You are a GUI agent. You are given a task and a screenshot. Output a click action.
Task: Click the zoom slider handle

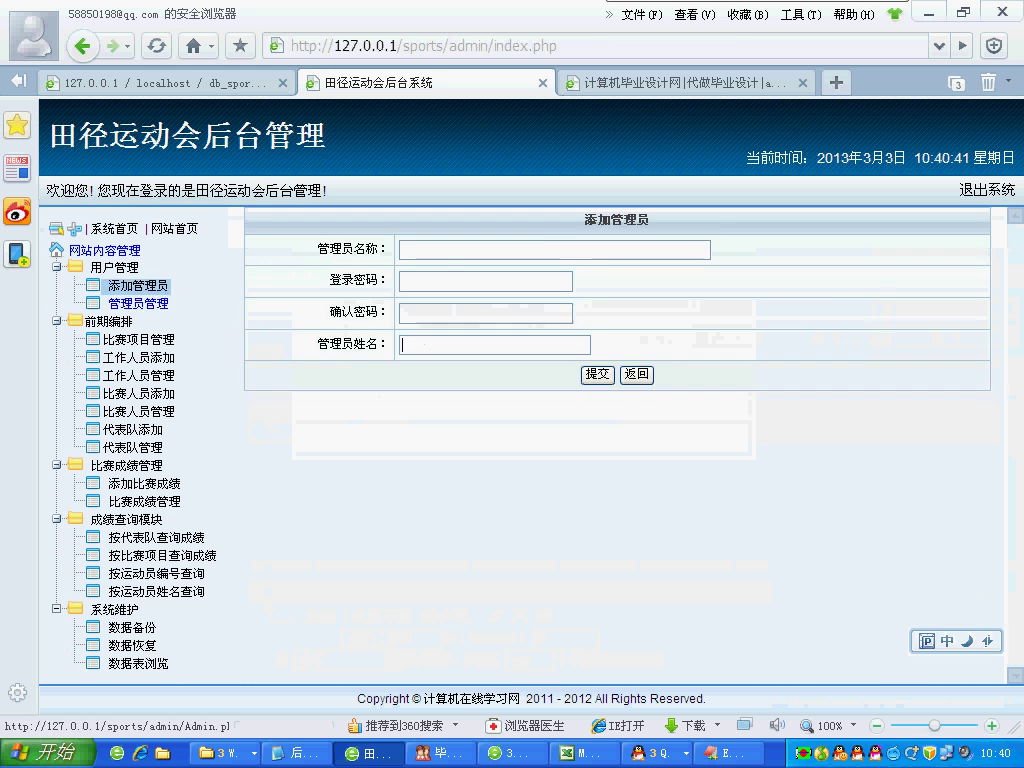[935, 726]
